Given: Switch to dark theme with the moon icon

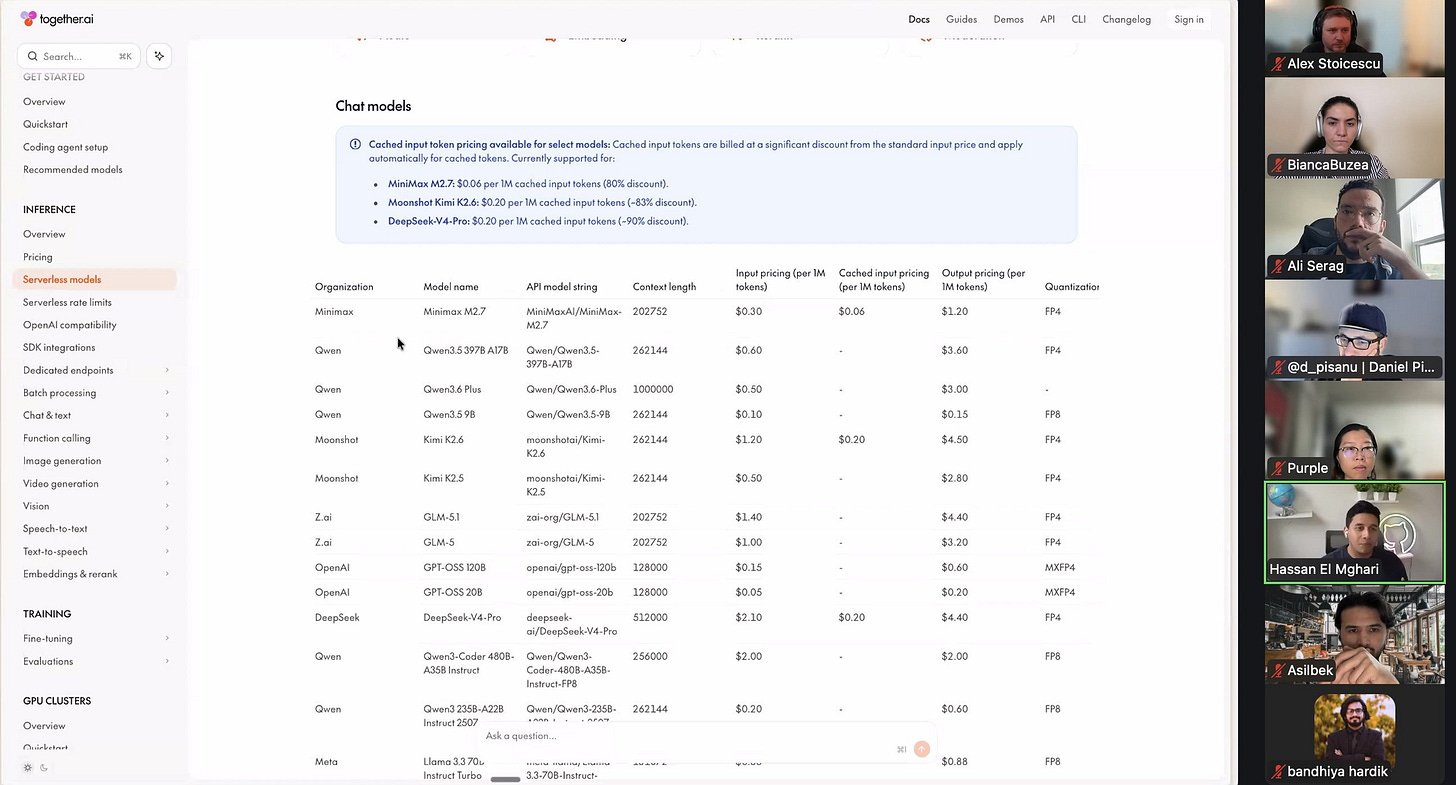Looking at the screenshot, I should click(44, 768).
